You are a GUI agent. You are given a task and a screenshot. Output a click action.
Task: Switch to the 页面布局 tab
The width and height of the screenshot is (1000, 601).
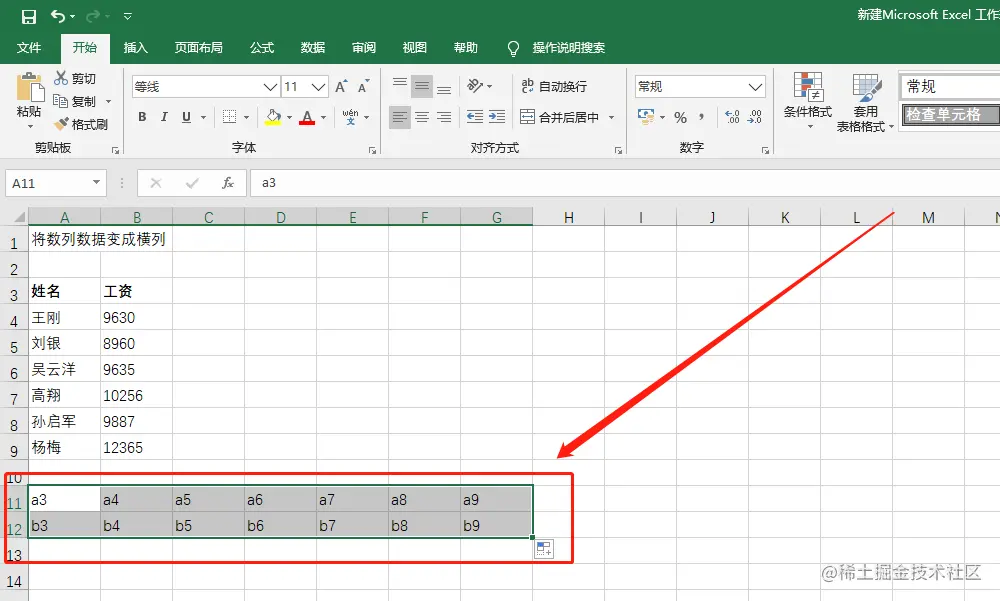[x=198, y=48]
